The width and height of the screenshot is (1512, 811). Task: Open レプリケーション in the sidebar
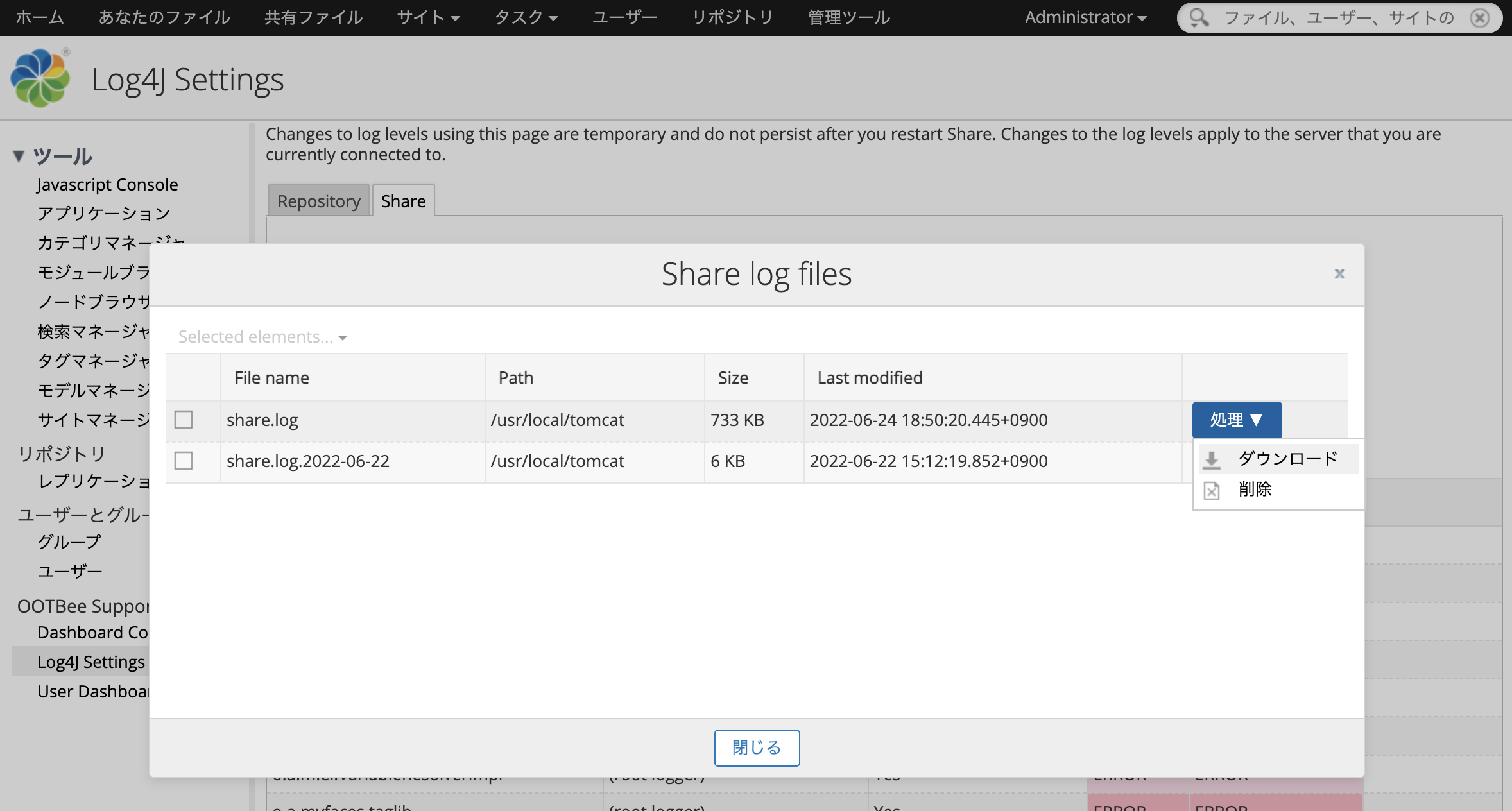(x=93, y=481)
